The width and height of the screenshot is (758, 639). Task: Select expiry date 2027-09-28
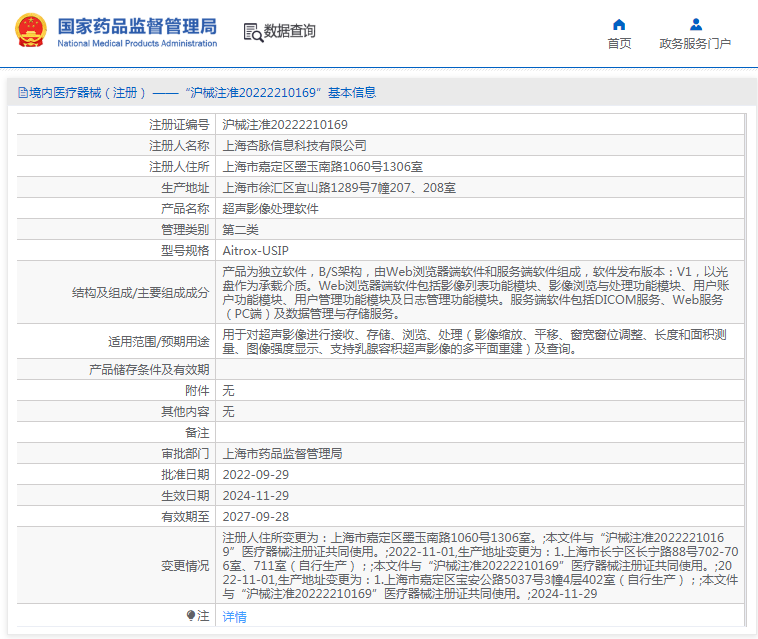[x=255, y=517]
